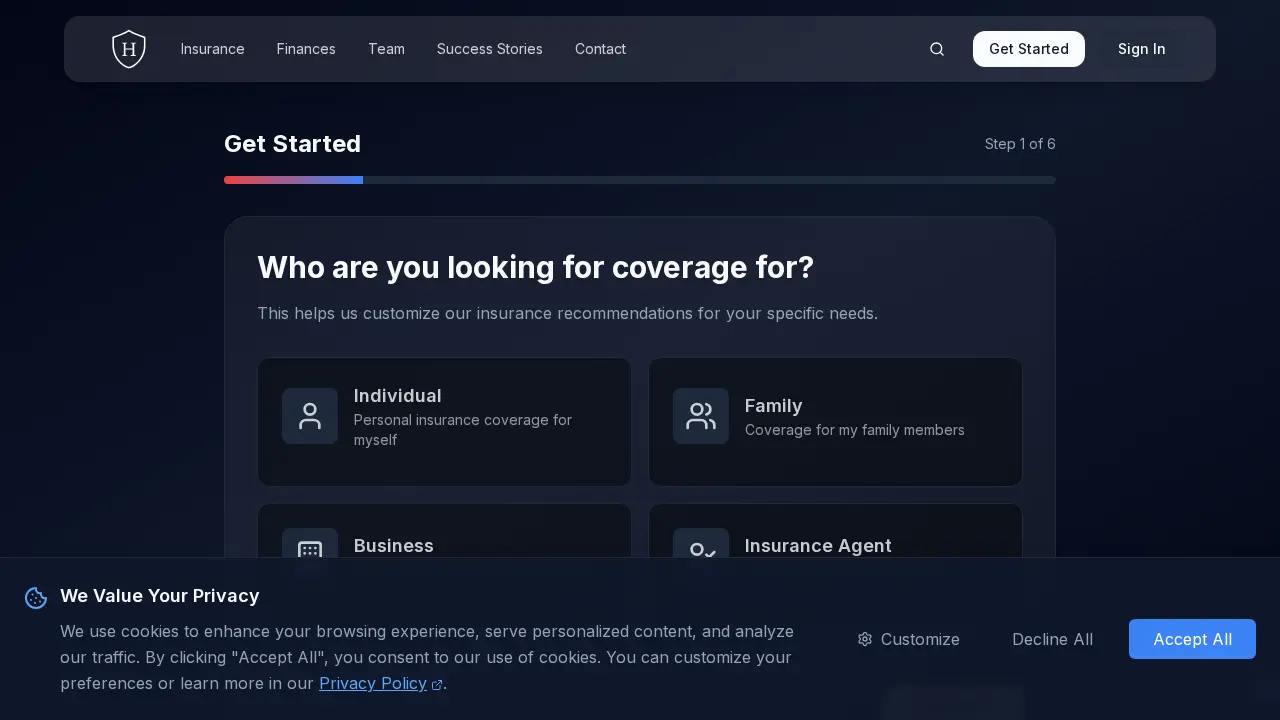This screenshot has width=1280, height=720.
Task: Open Success Stories in the navbar
Action: point(490,49)
